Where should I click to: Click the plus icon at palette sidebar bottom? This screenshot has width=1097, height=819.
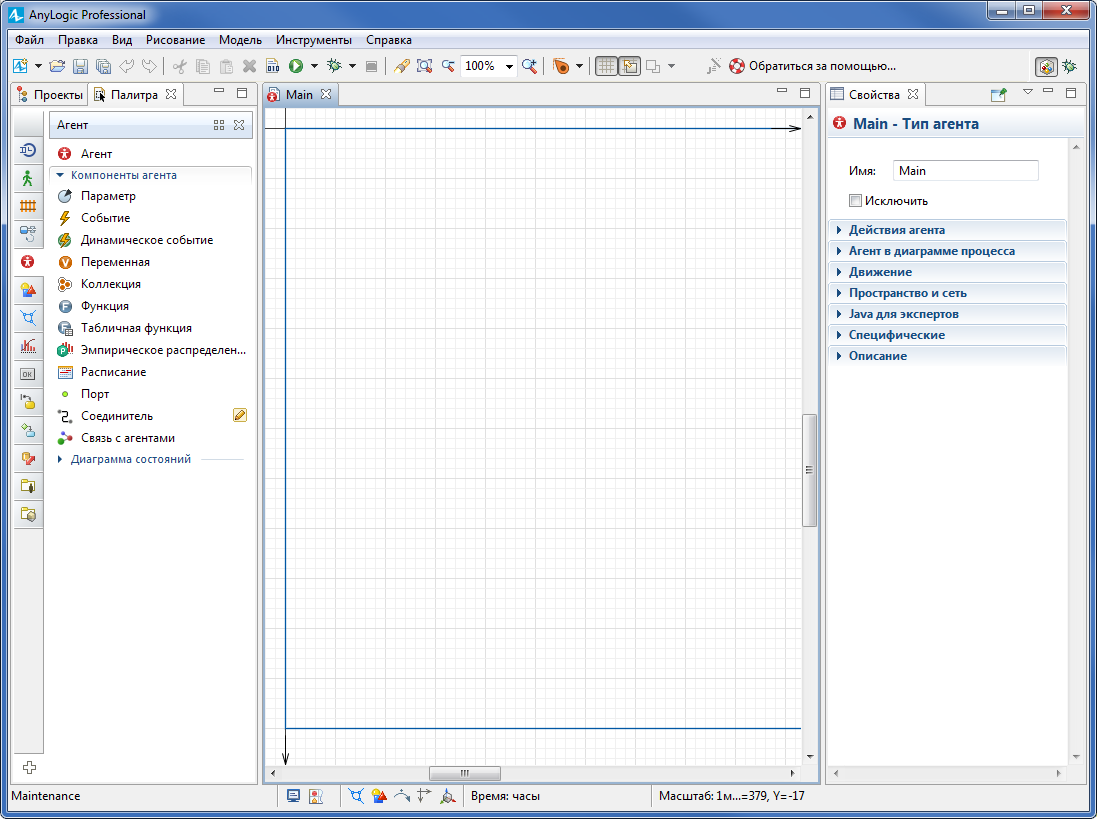pyautogui.click(x=29, y=767)
